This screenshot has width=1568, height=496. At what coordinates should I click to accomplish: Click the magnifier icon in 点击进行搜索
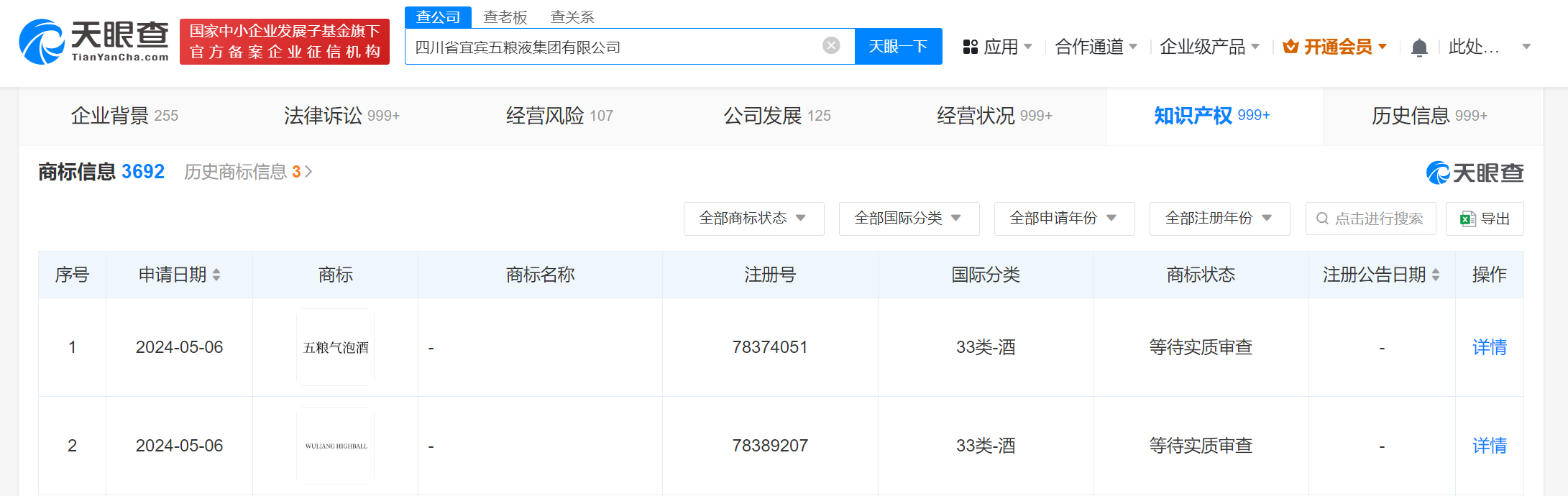click(1322, 219)
